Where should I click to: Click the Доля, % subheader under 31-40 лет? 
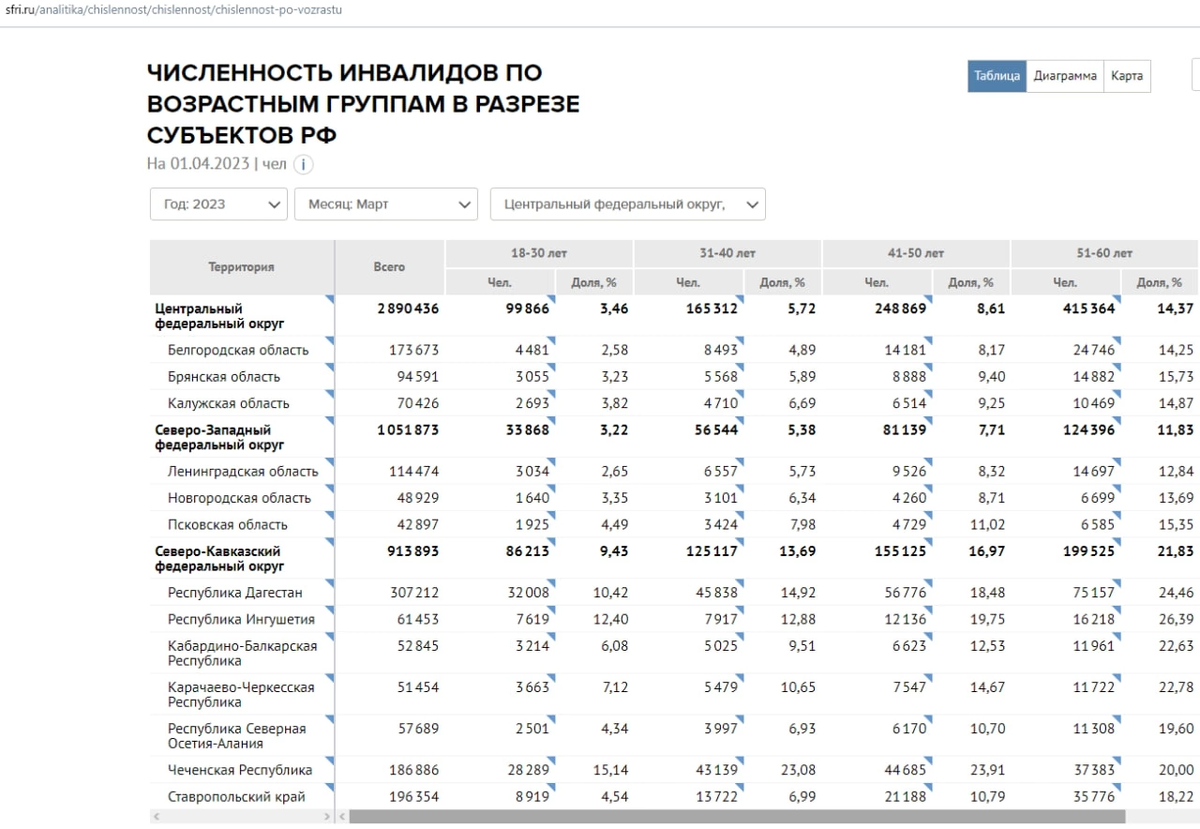(x=781, y=282)
